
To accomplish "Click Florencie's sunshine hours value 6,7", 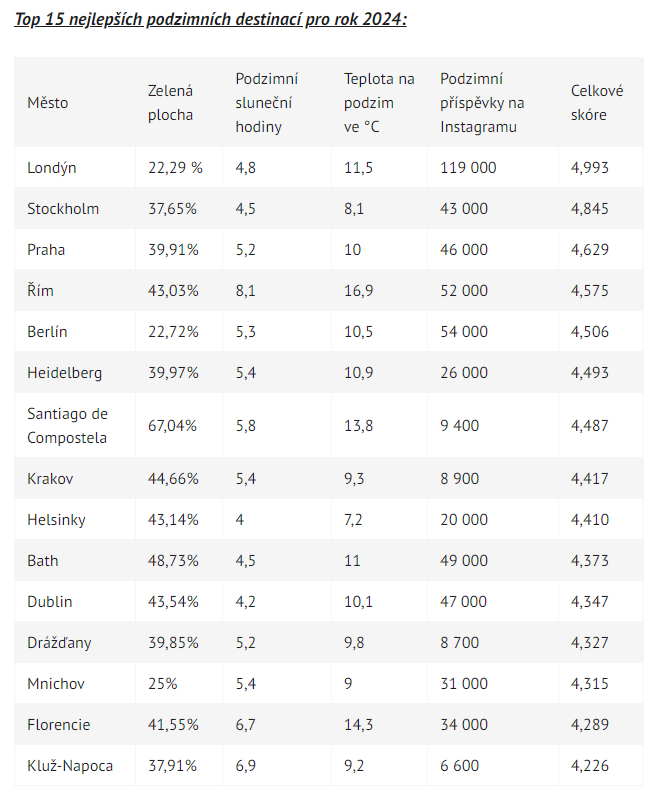I will [x=245, y=725].
